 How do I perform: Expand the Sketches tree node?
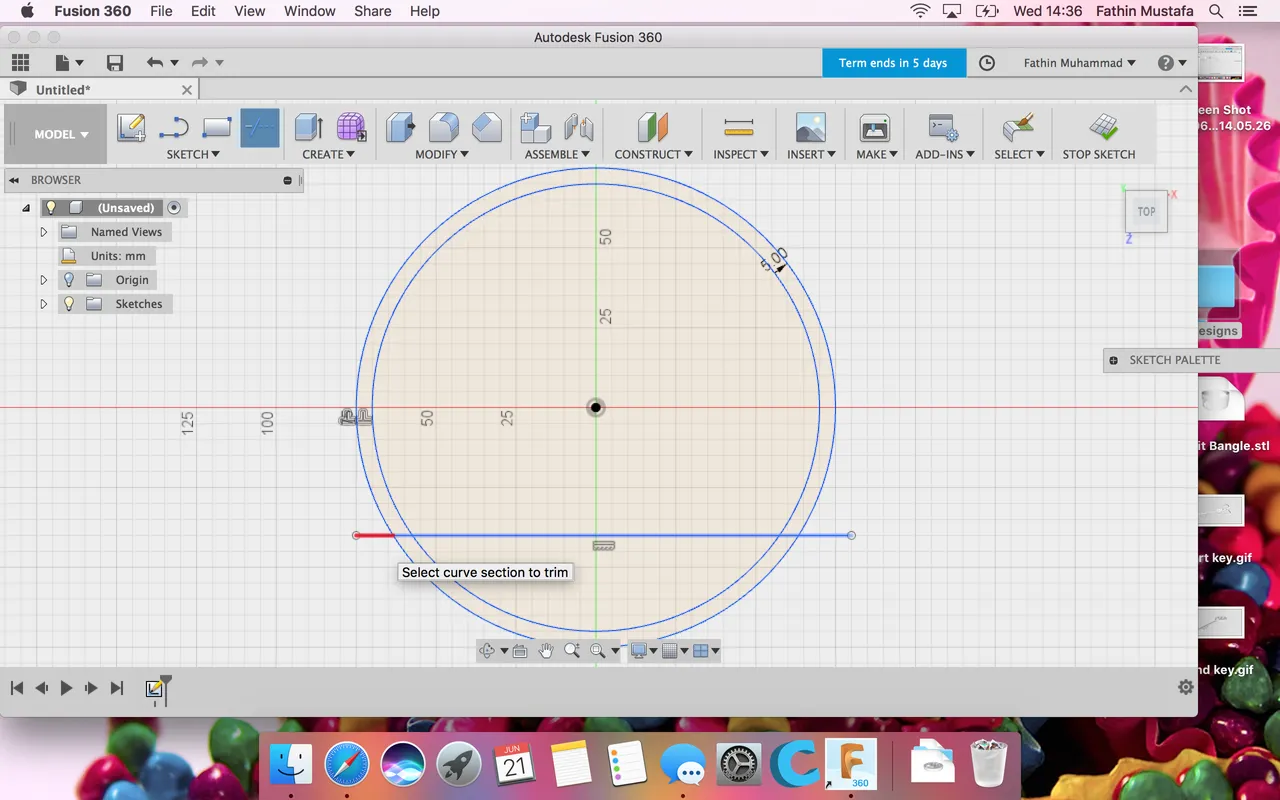pyautogui.click(x=43, y=304)
